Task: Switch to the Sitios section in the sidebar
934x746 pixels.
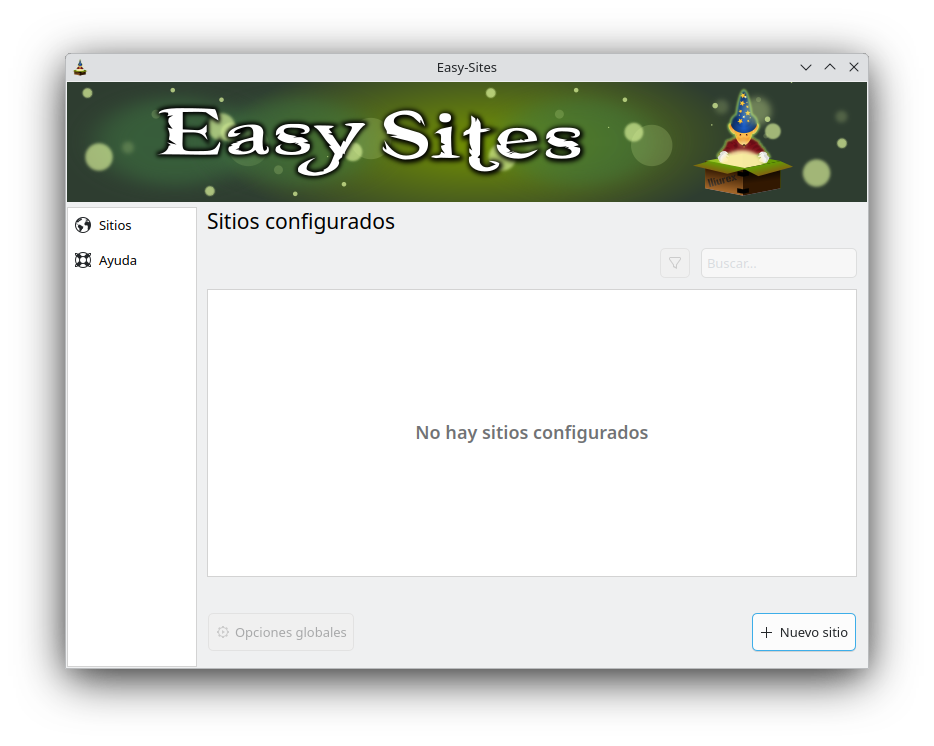Action: 114,225
